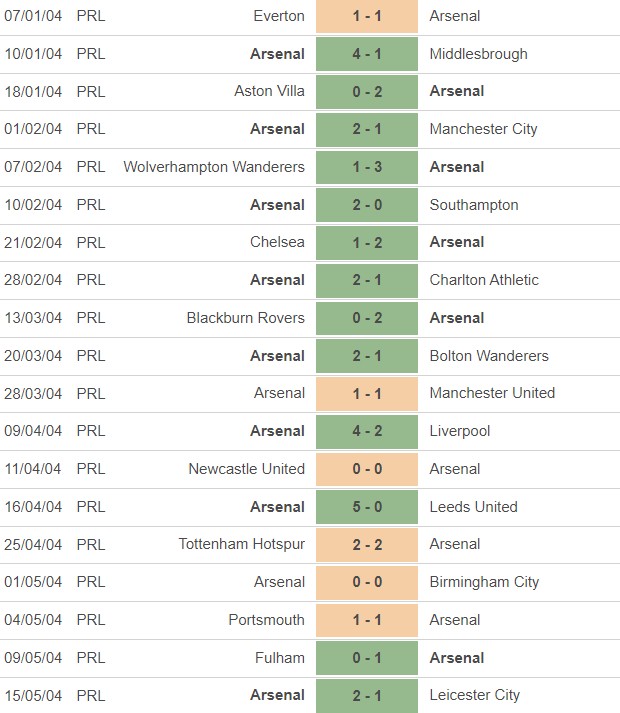Screen dimensions: 620x713
Task: Click the Southampton team link
Action: 474,205
